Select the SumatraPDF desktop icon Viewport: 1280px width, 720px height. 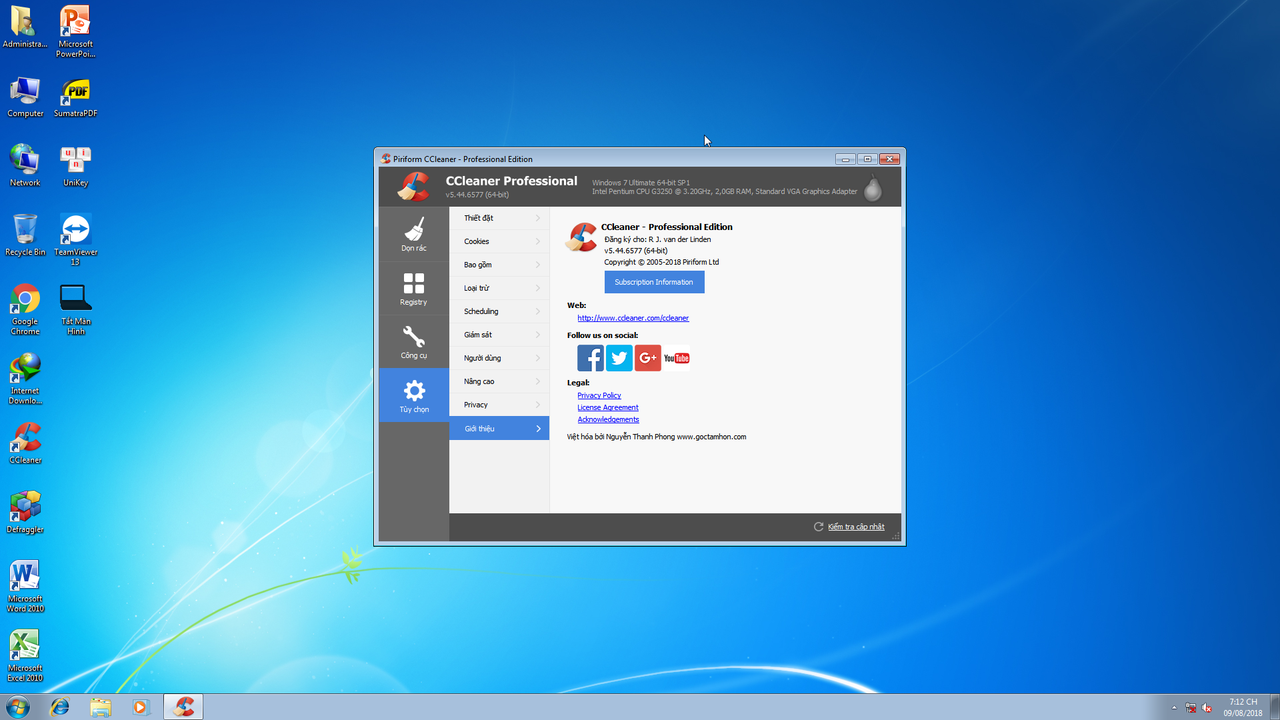coord(75,97)
